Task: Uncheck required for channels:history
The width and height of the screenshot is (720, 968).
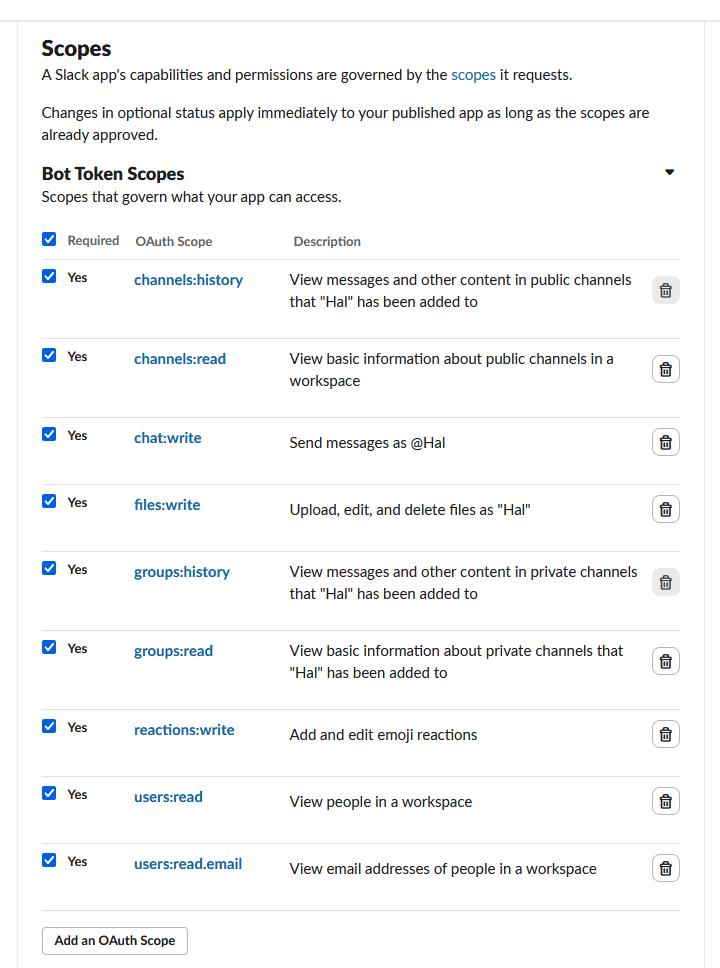Action: [x=49, y=276]
